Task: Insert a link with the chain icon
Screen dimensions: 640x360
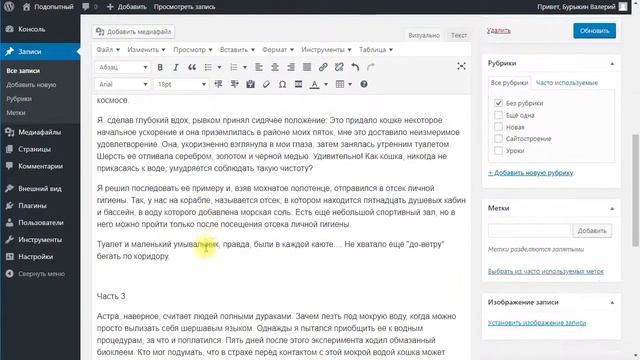Action: (323, 67)
